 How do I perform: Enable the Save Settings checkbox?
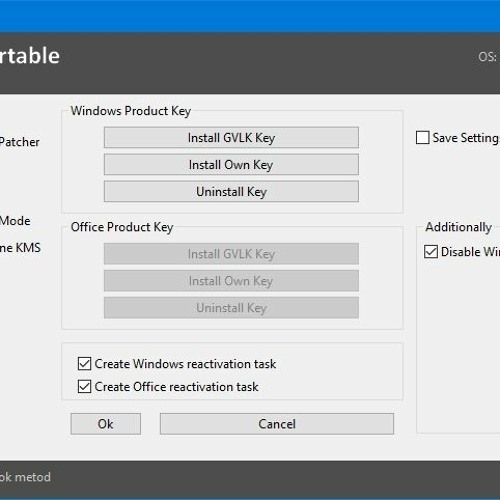pyautogui.click(x=423, y=137)
